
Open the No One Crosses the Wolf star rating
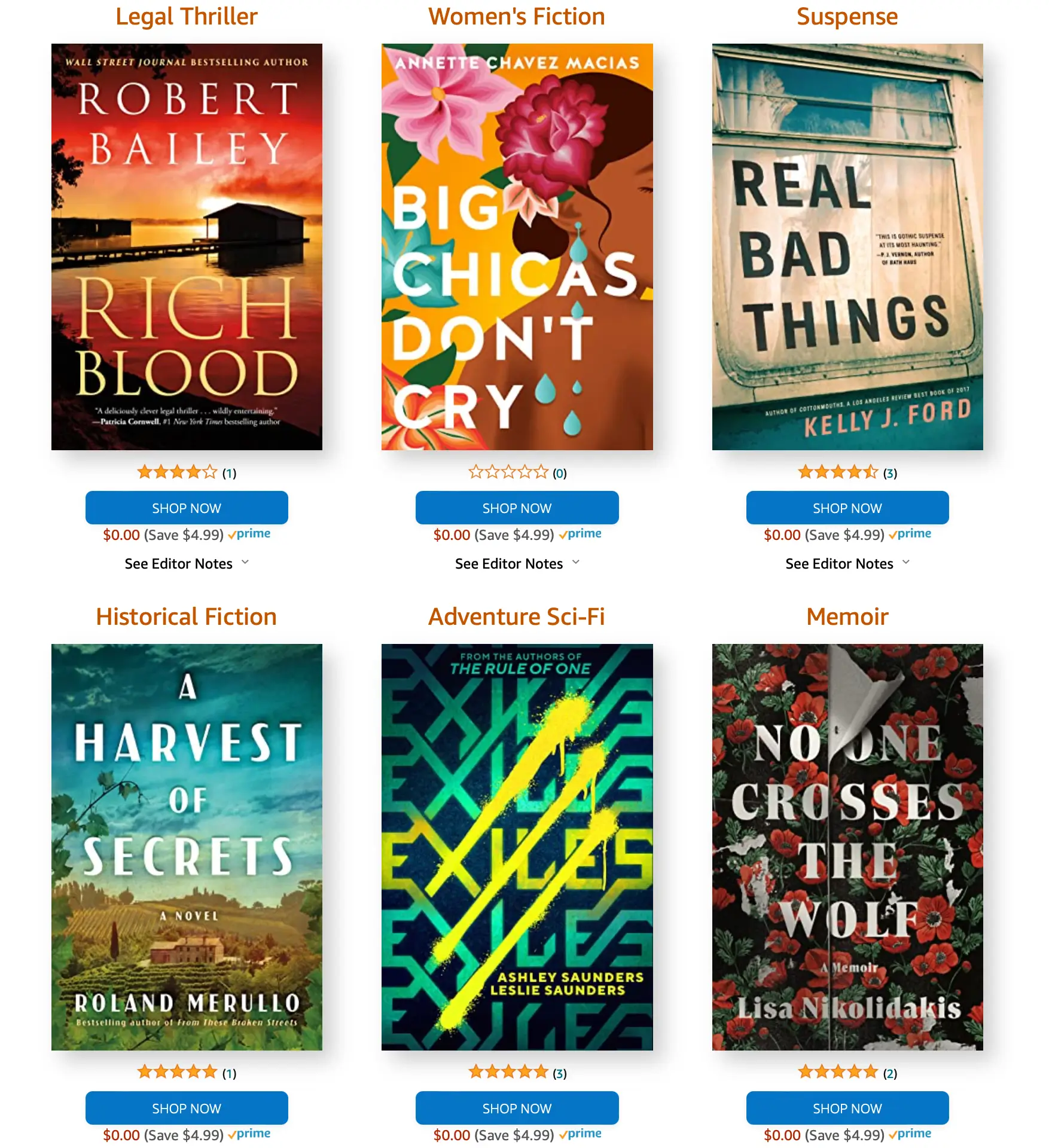(x=838, y=1073)
